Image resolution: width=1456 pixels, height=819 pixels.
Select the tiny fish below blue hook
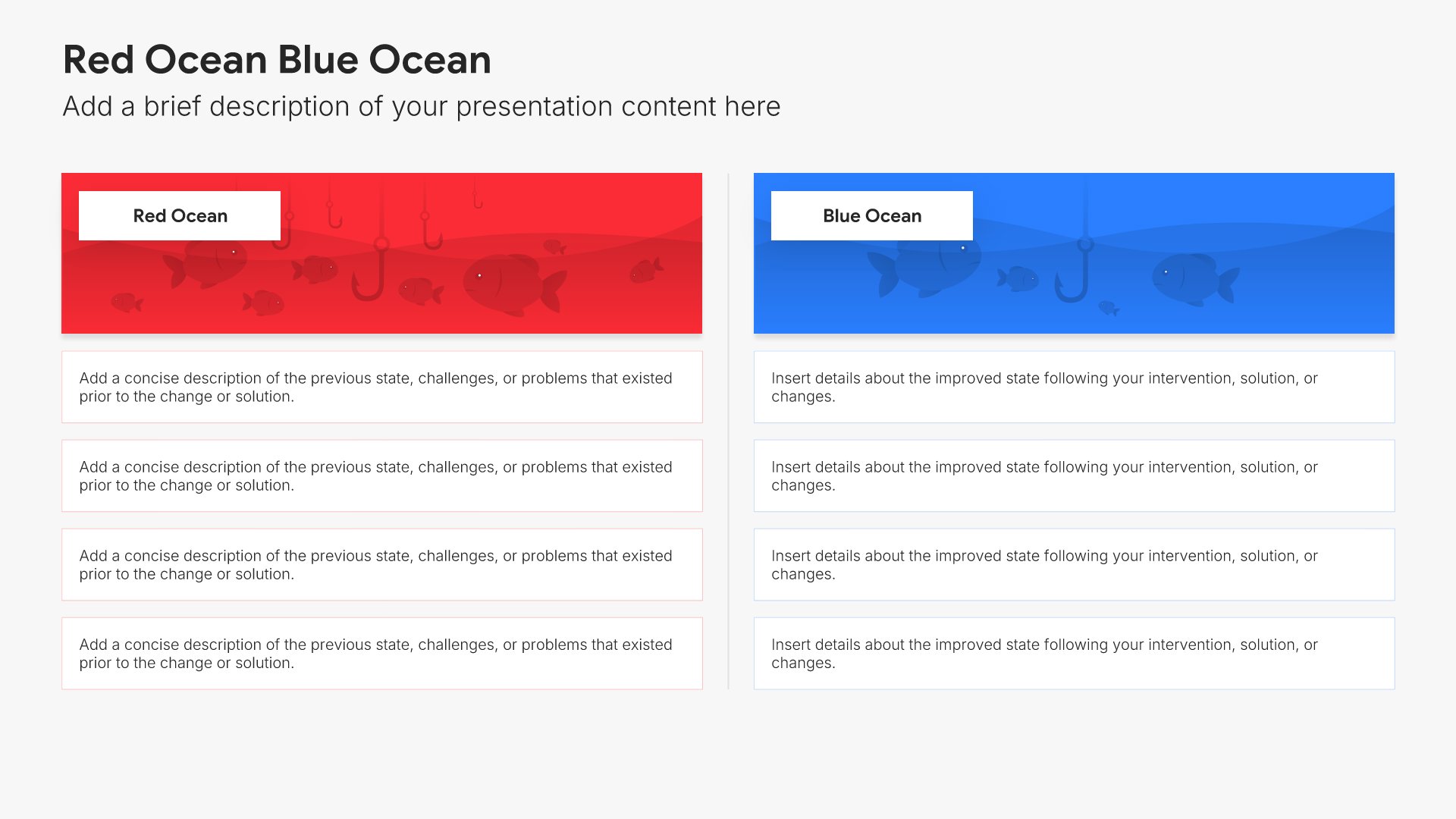coord(1109,308)
